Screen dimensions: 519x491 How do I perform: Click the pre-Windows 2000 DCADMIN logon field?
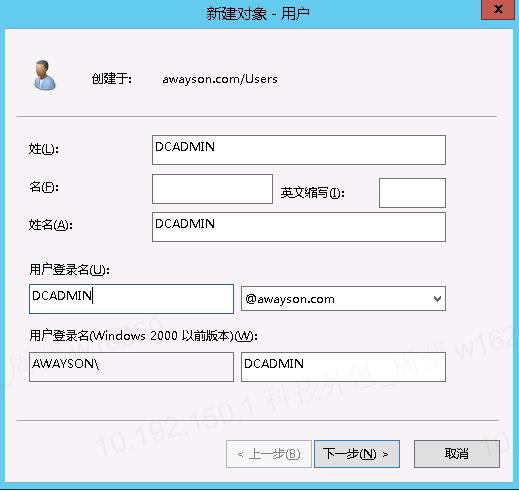[343, 367]
